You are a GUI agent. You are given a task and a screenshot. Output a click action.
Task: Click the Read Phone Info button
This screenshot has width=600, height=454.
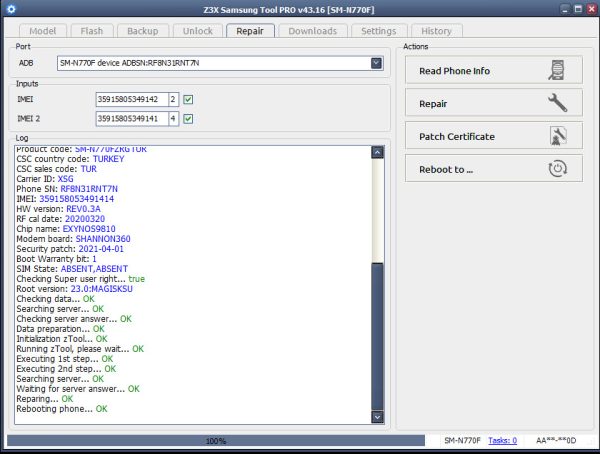(494, 70)
